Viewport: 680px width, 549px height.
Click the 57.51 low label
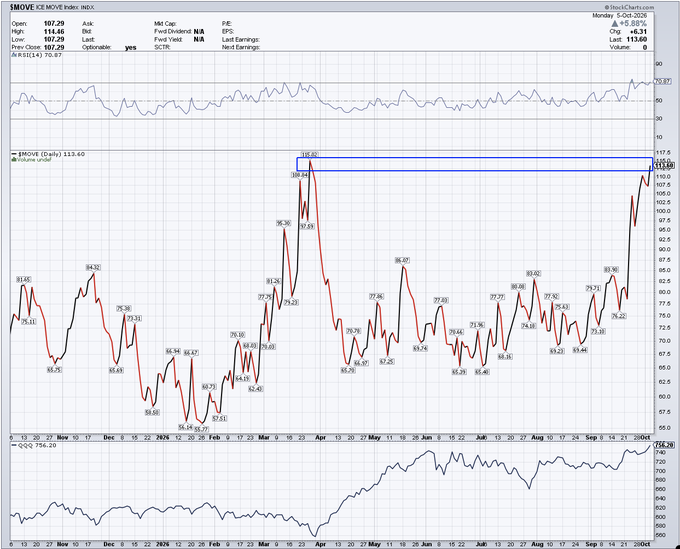tap(219, 418)
